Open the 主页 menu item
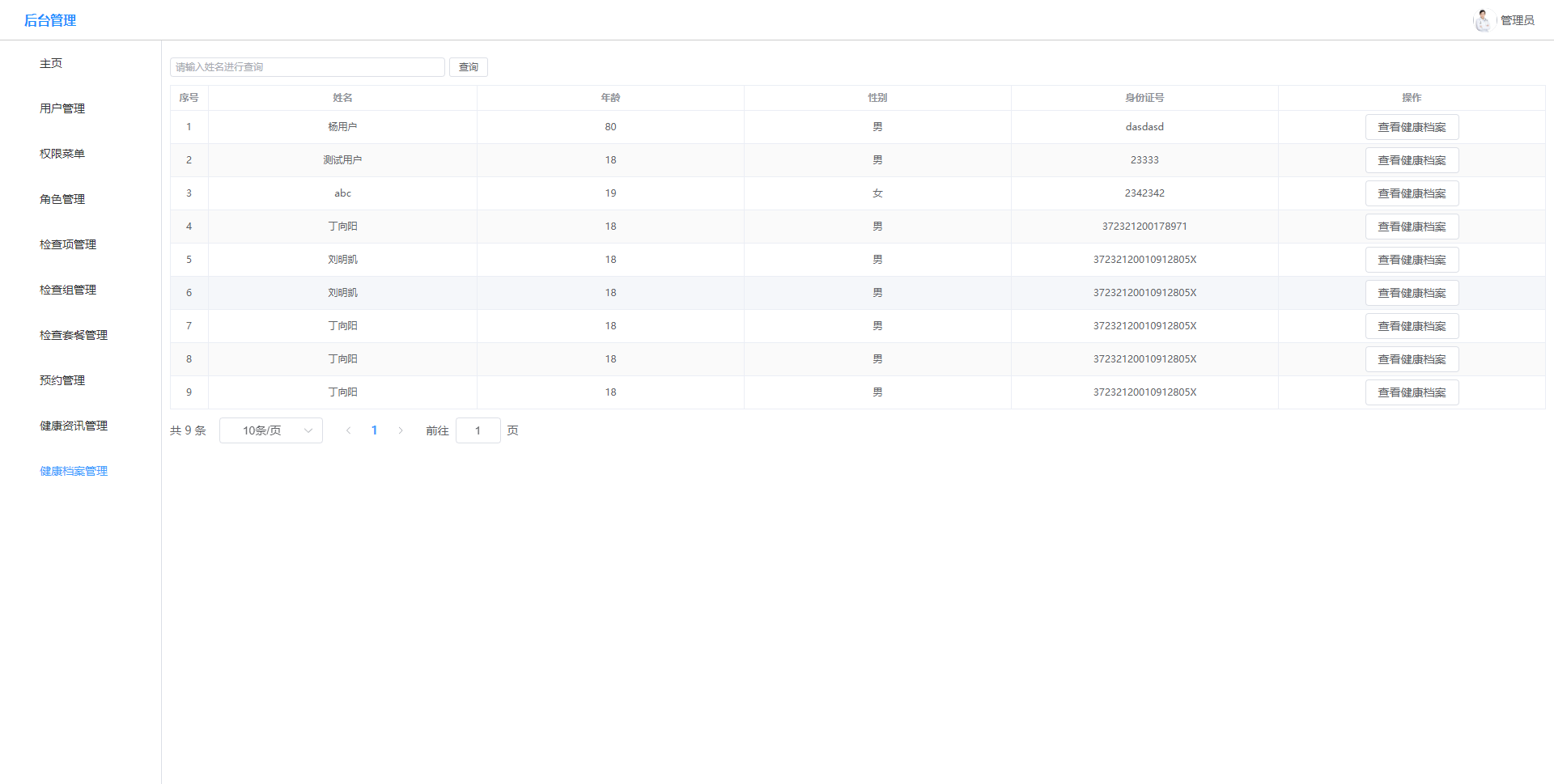The image size is (1554, 784). tap(51, 63)
